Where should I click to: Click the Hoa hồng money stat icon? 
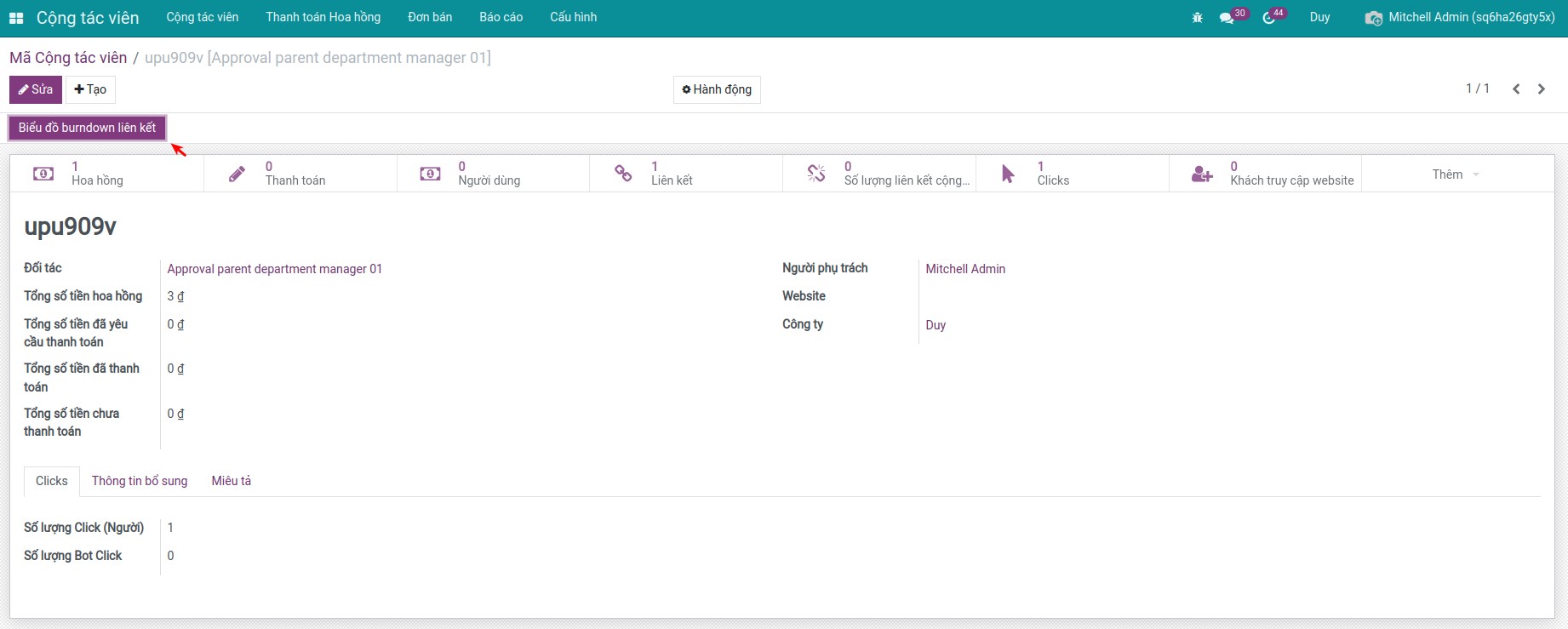click(x=43, y=174)
